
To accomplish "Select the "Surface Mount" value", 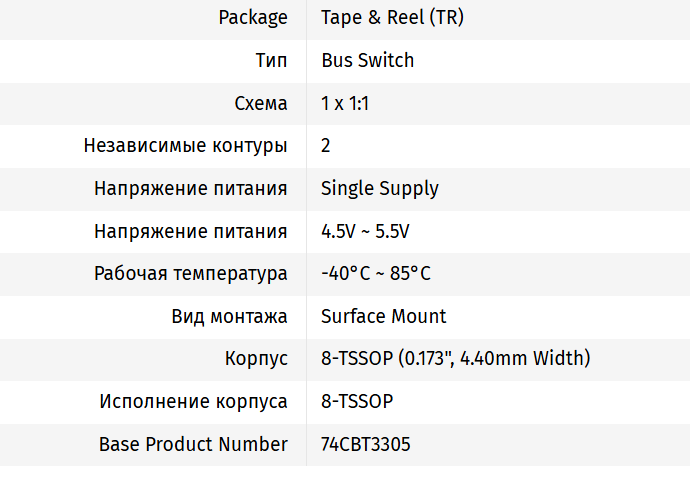I will click(x=384, y=316).
